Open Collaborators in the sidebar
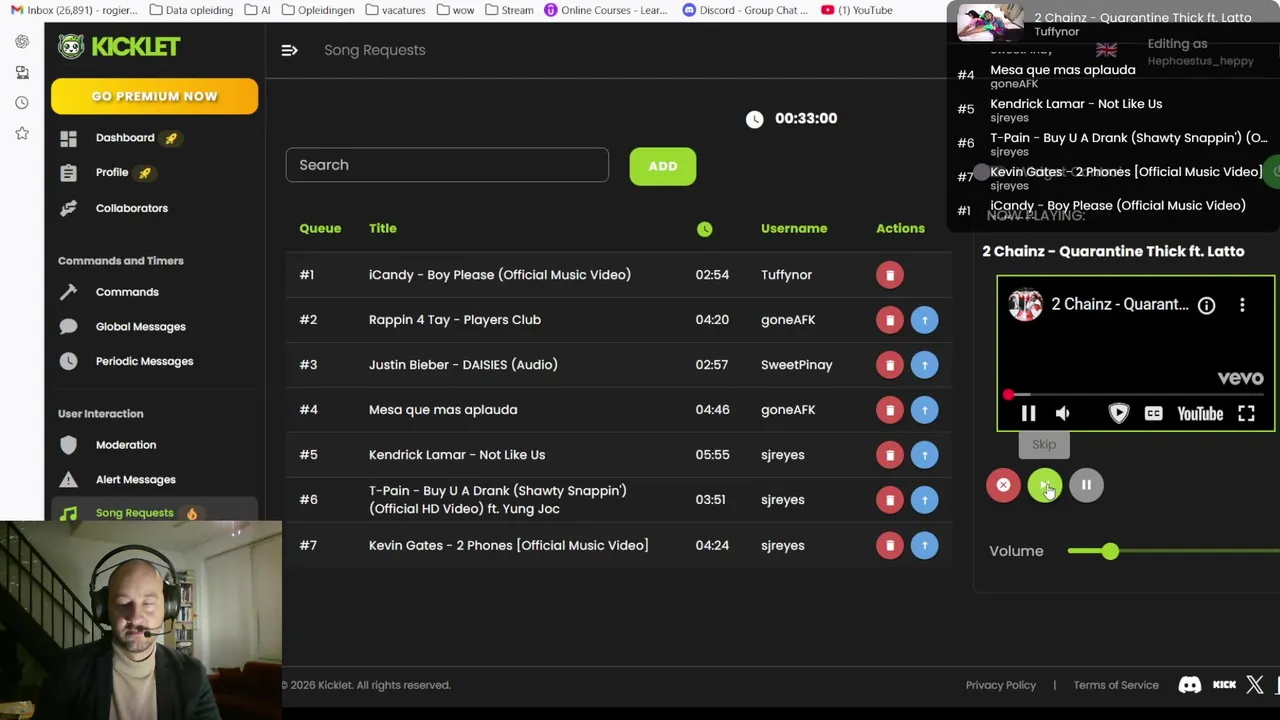The height and width of the screenshot is (720, 1280). point(132,208)
